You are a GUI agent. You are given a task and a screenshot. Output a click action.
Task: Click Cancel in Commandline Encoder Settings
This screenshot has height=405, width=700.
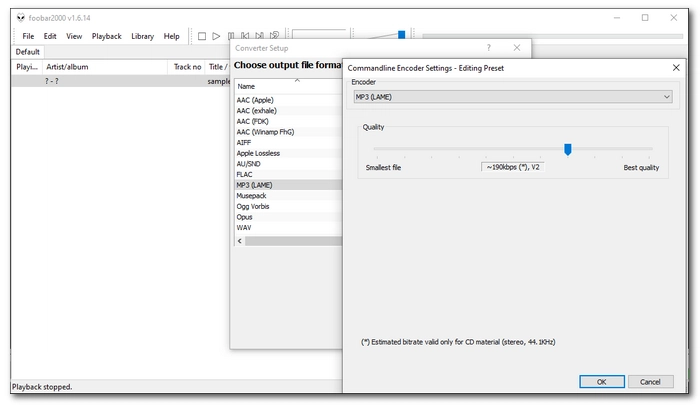[650, 382]
